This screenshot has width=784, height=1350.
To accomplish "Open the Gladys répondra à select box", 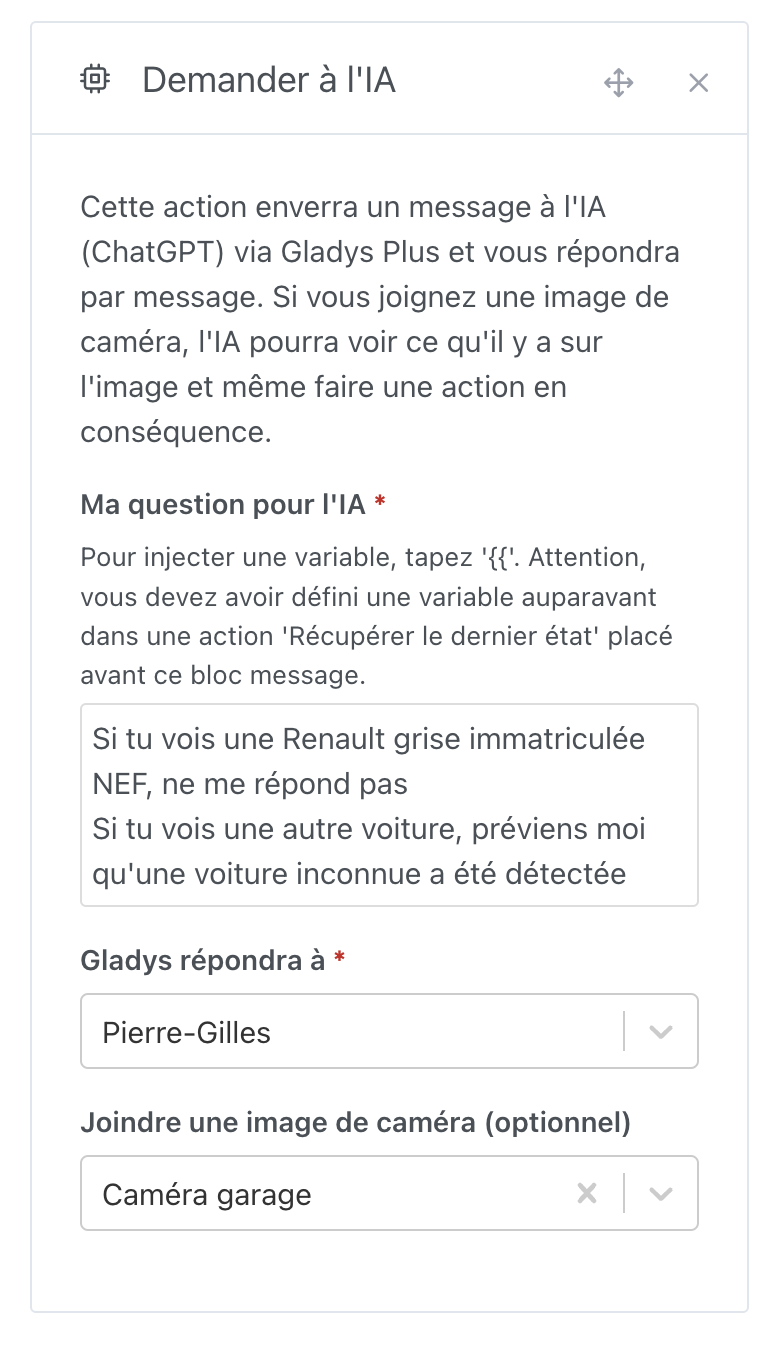I will point(389,1031).
